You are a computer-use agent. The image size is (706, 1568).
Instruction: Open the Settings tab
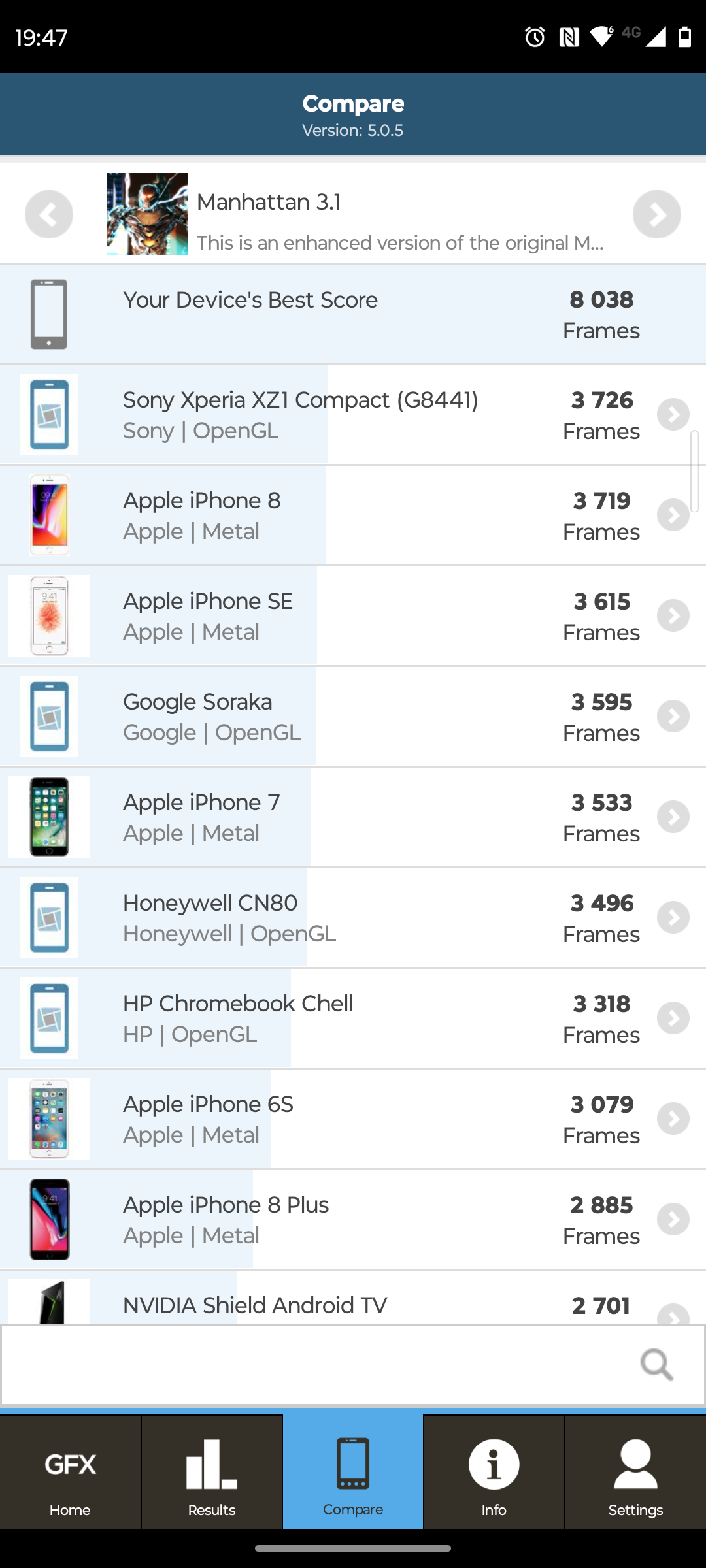635,1473
